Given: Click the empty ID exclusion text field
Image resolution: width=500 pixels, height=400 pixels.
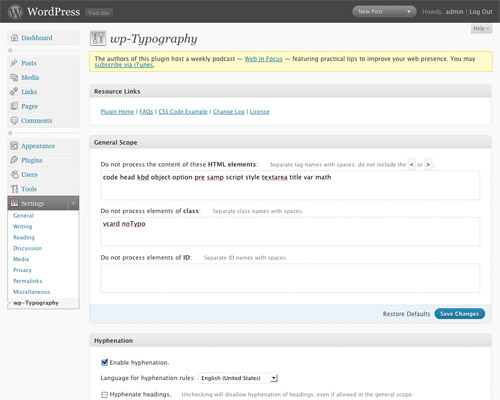Looking at the screenshot, I should (x=290, y=278).
